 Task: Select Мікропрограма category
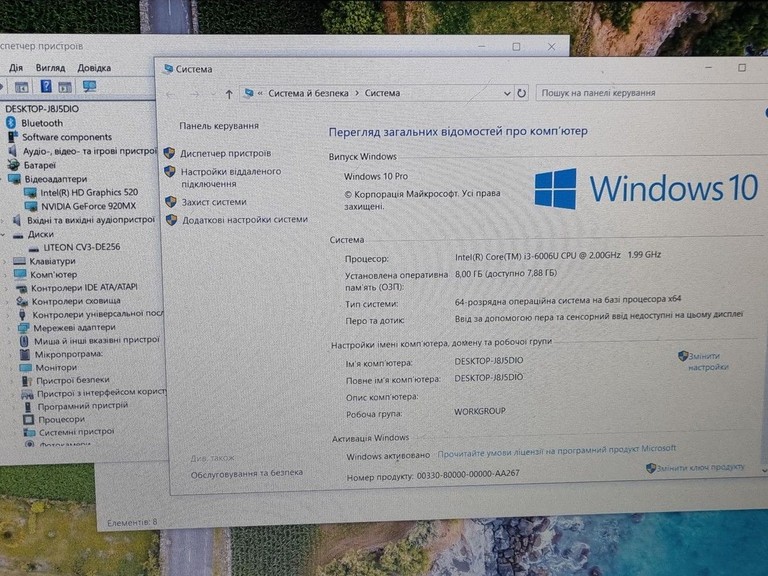click(69, 354)
